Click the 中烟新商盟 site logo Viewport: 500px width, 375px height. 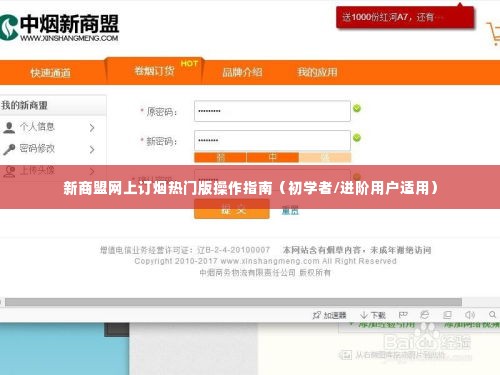click(x=59, y=28)
